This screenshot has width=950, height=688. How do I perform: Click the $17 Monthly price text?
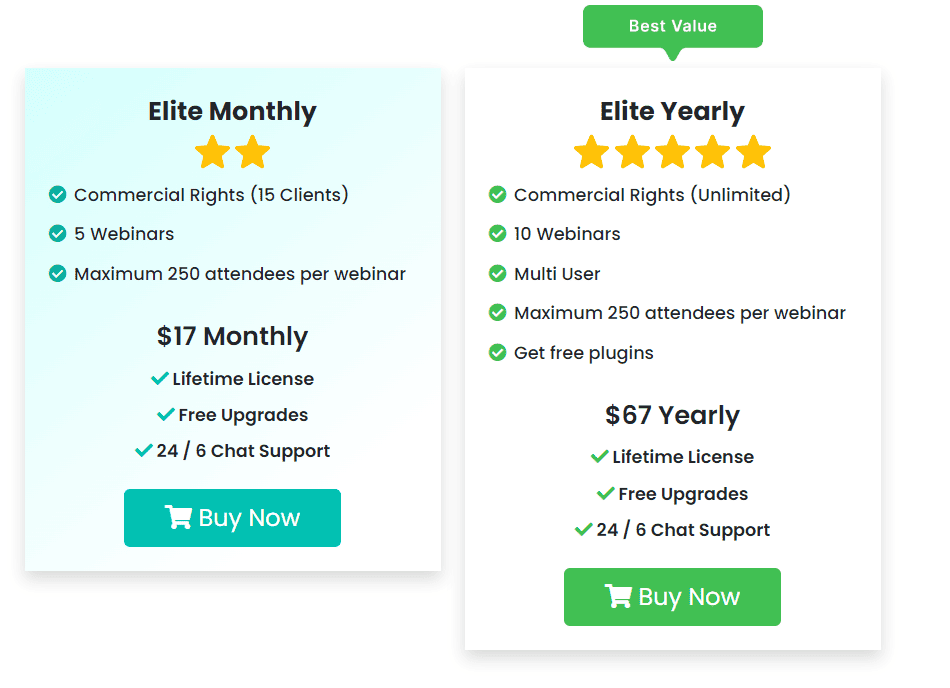pyautogui.click(x=232, y=336)
